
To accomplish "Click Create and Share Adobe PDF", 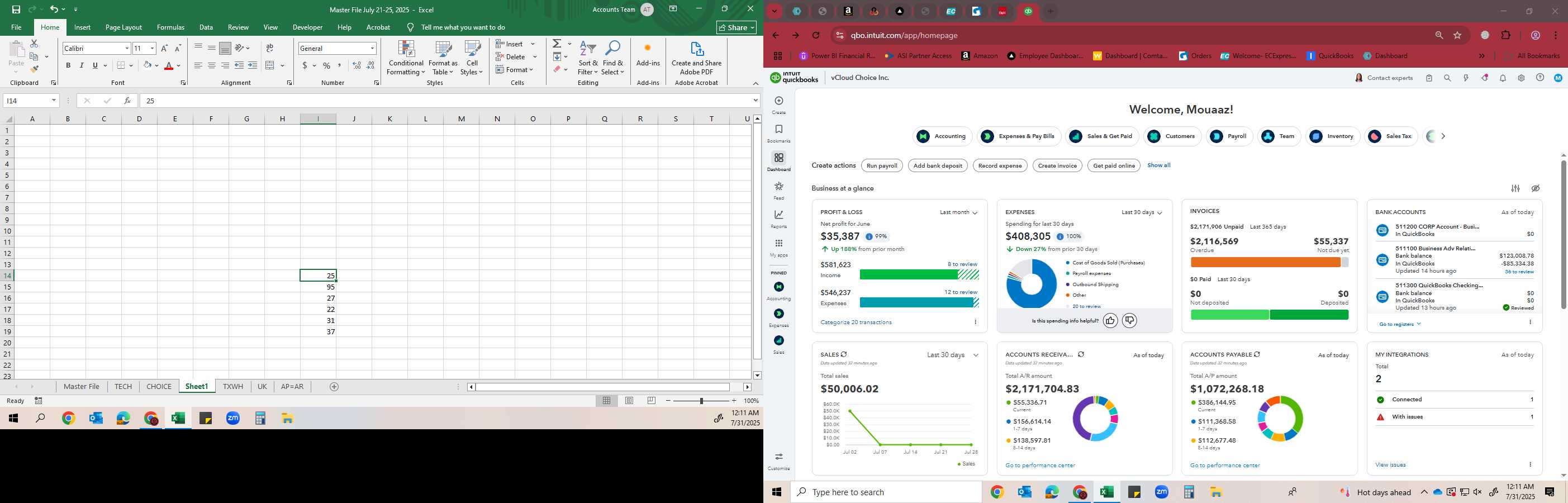I will tap(696, 59).
